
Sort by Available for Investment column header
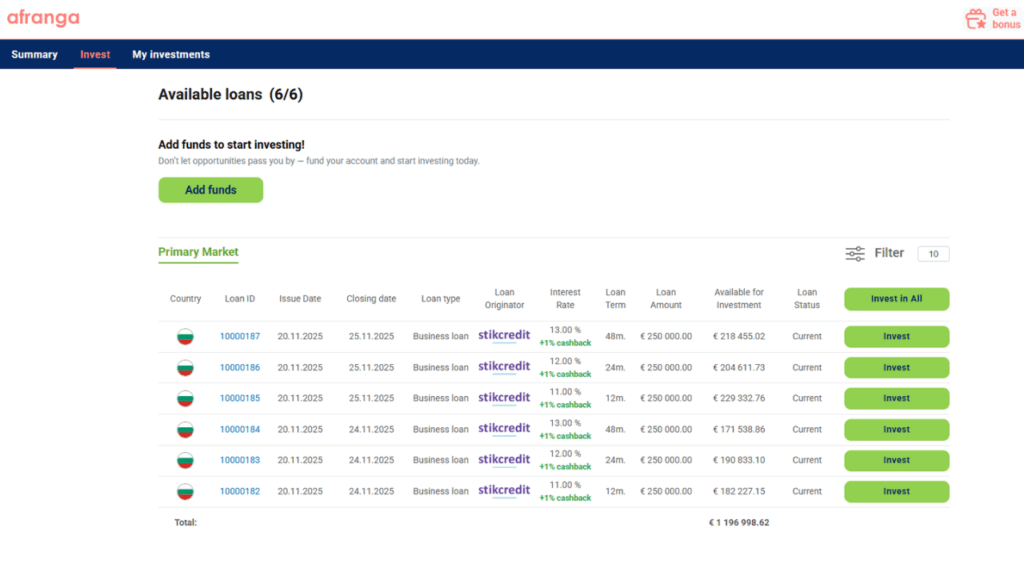[x=739, y=299]
